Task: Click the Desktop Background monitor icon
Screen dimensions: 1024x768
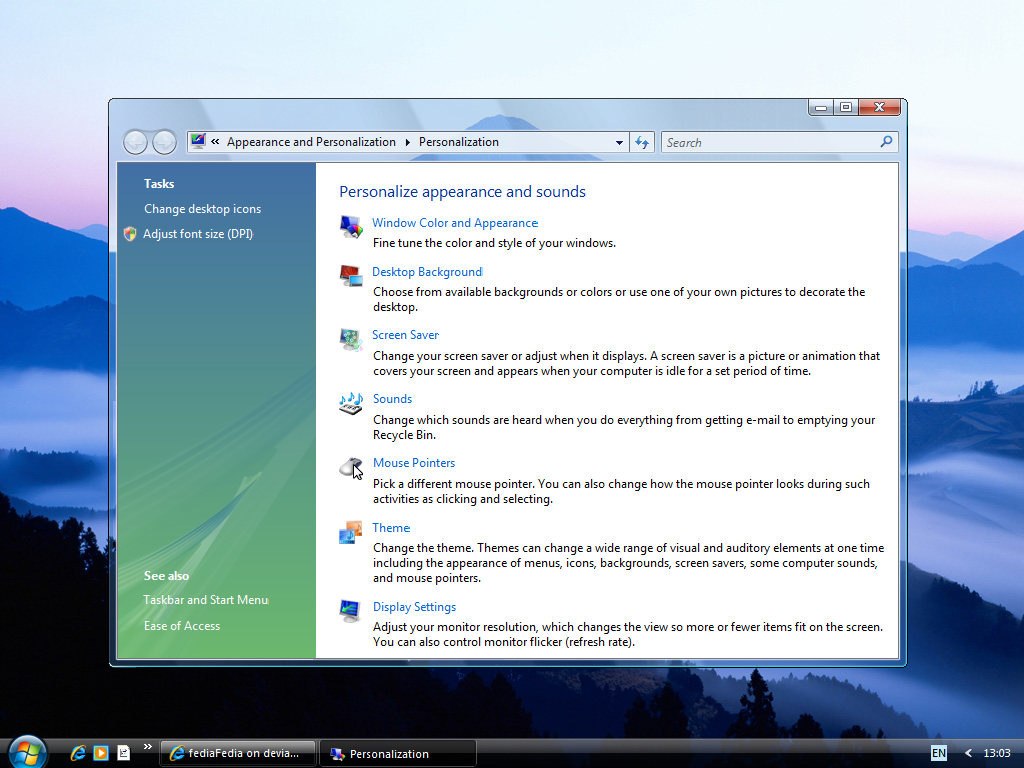Action: click(x=351, y=276)
